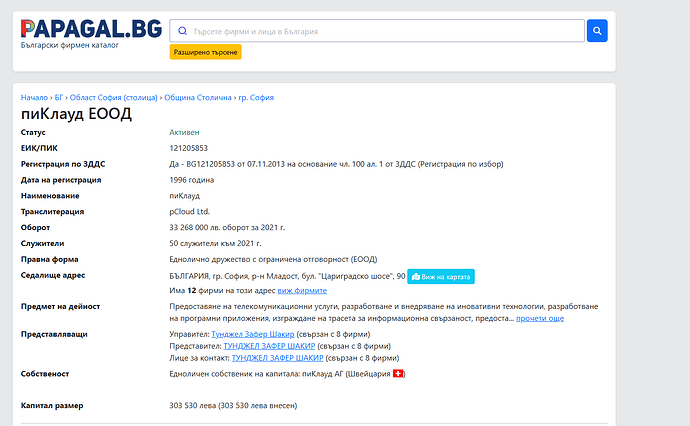Click the Оборот field label

pyautogui.click(x=35, y=228)
